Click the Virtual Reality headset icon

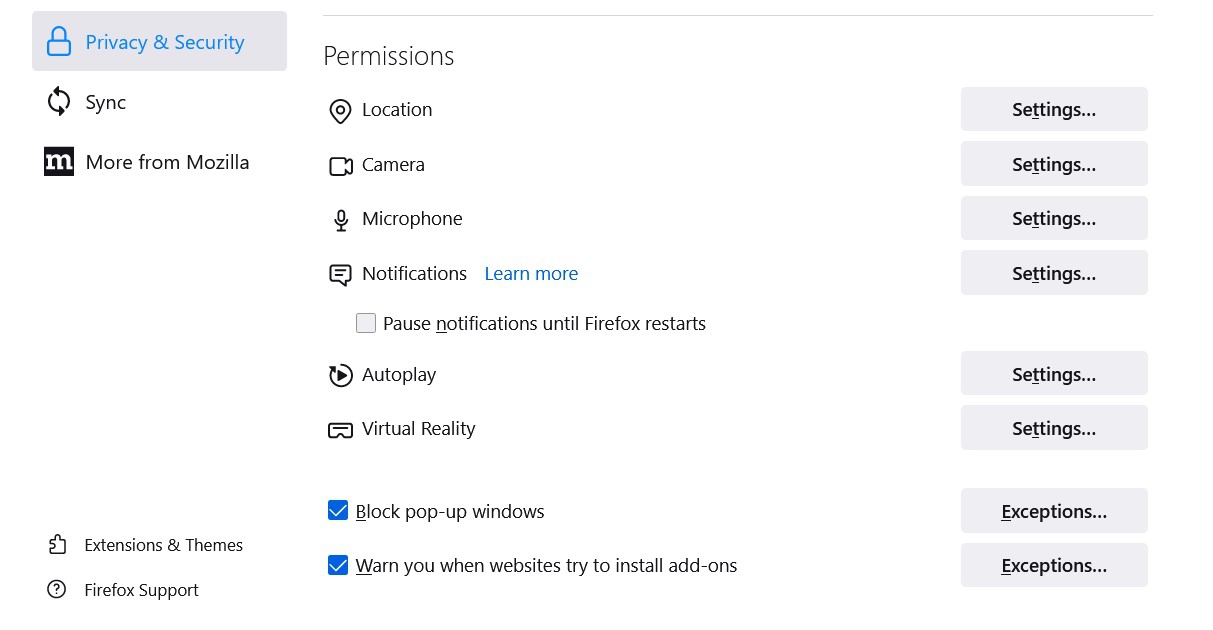point(340,430)
